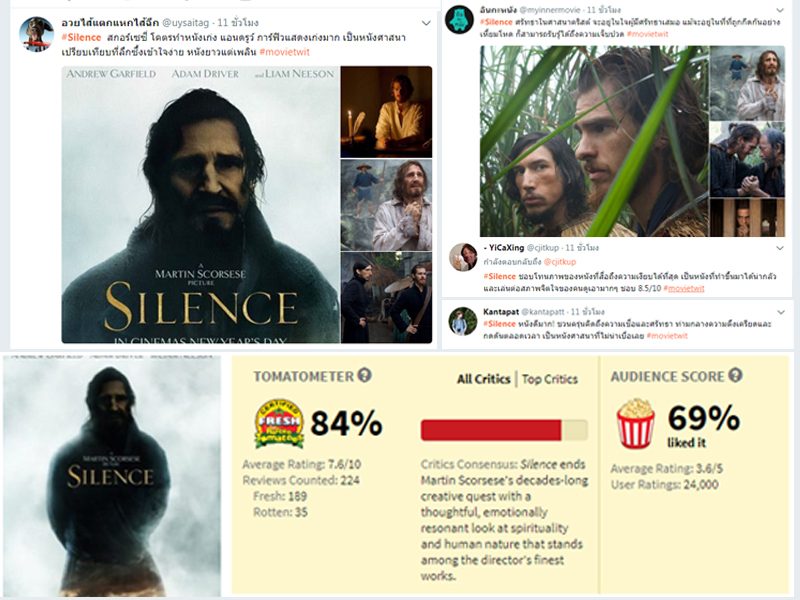Click the Certified Fresh badge icon

[x=279, y=423]
